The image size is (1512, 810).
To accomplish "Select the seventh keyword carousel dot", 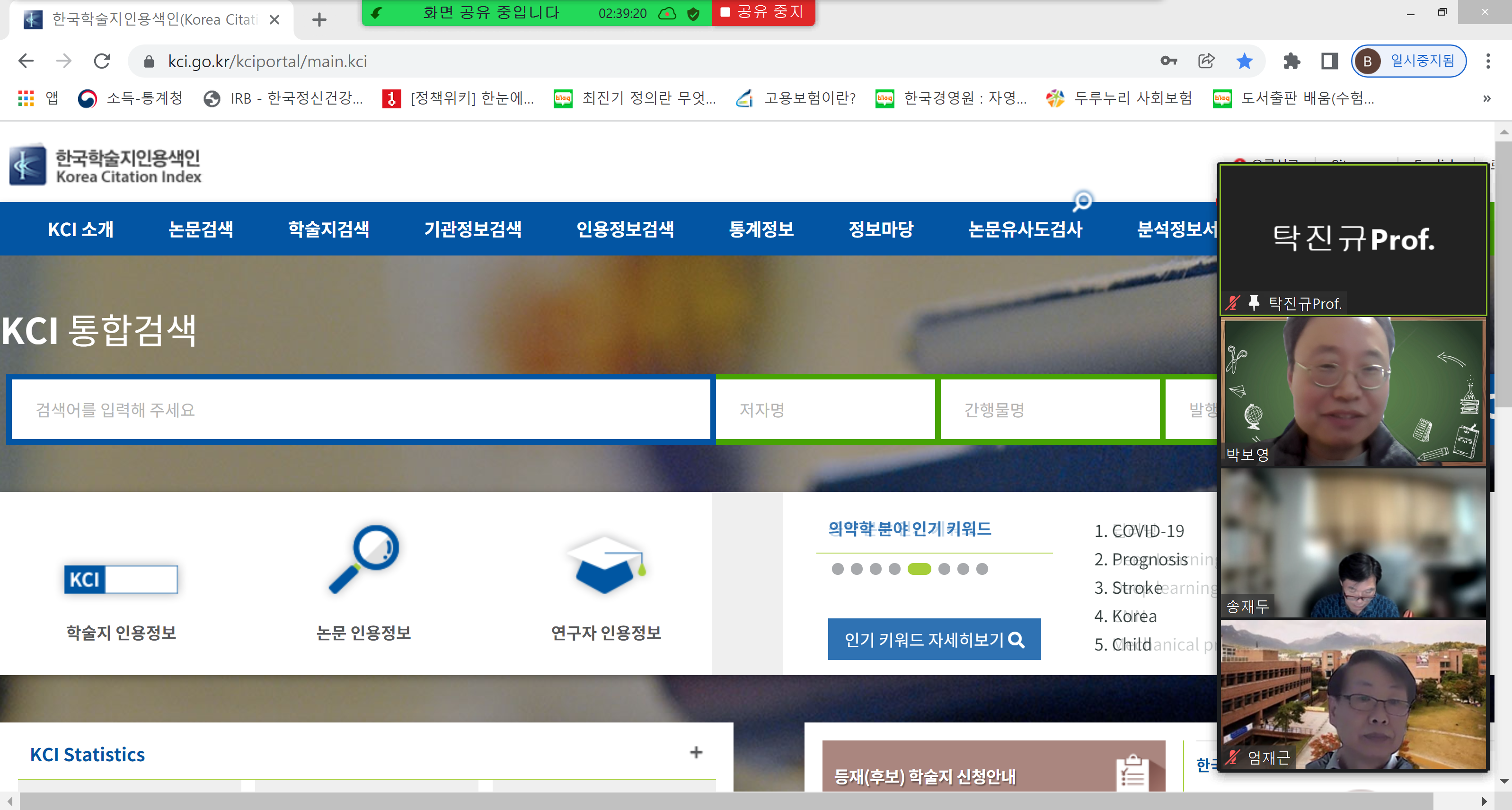I will pos(963,569).
